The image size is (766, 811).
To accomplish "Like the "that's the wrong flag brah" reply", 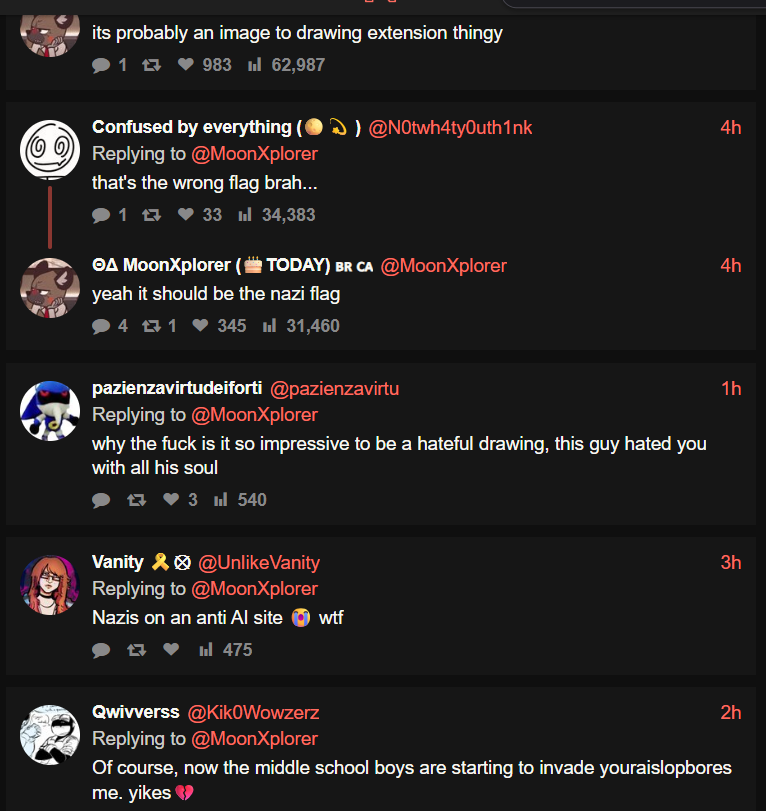I will pyautogui.click(x=185, y=215).
